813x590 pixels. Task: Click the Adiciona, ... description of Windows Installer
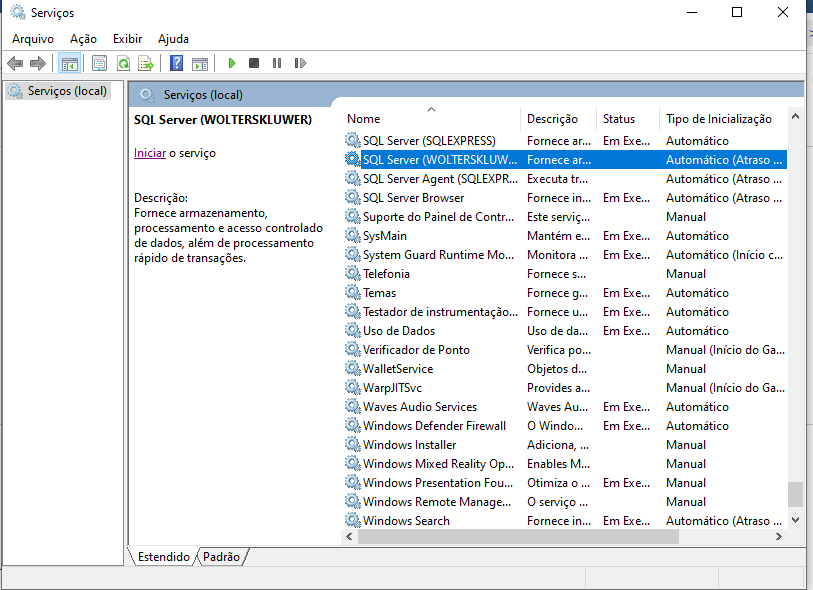click(x=558, y=445)
